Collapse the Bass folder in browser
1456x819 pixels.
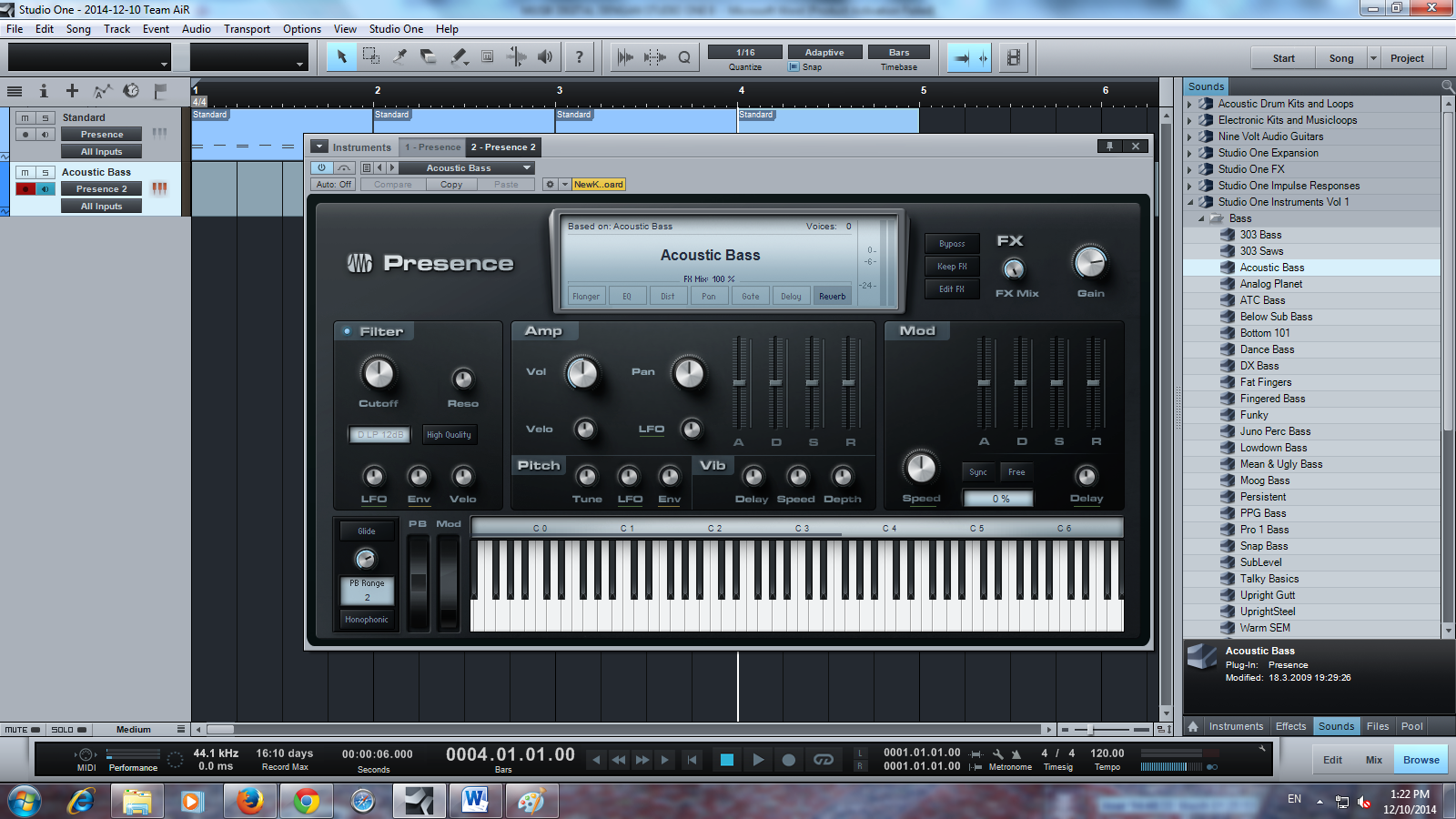tap(1201, 218)
